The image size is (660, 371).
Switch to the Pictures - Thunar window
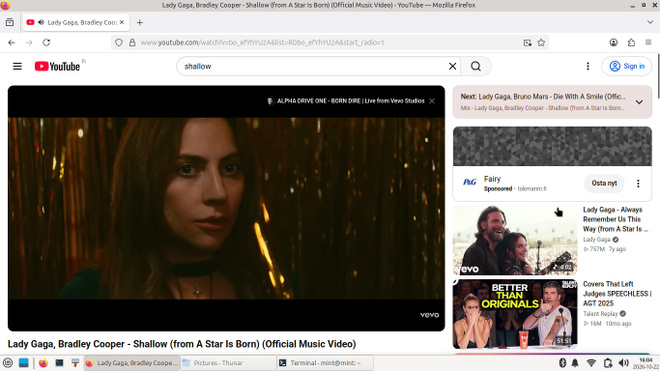(x=229, y=363)
